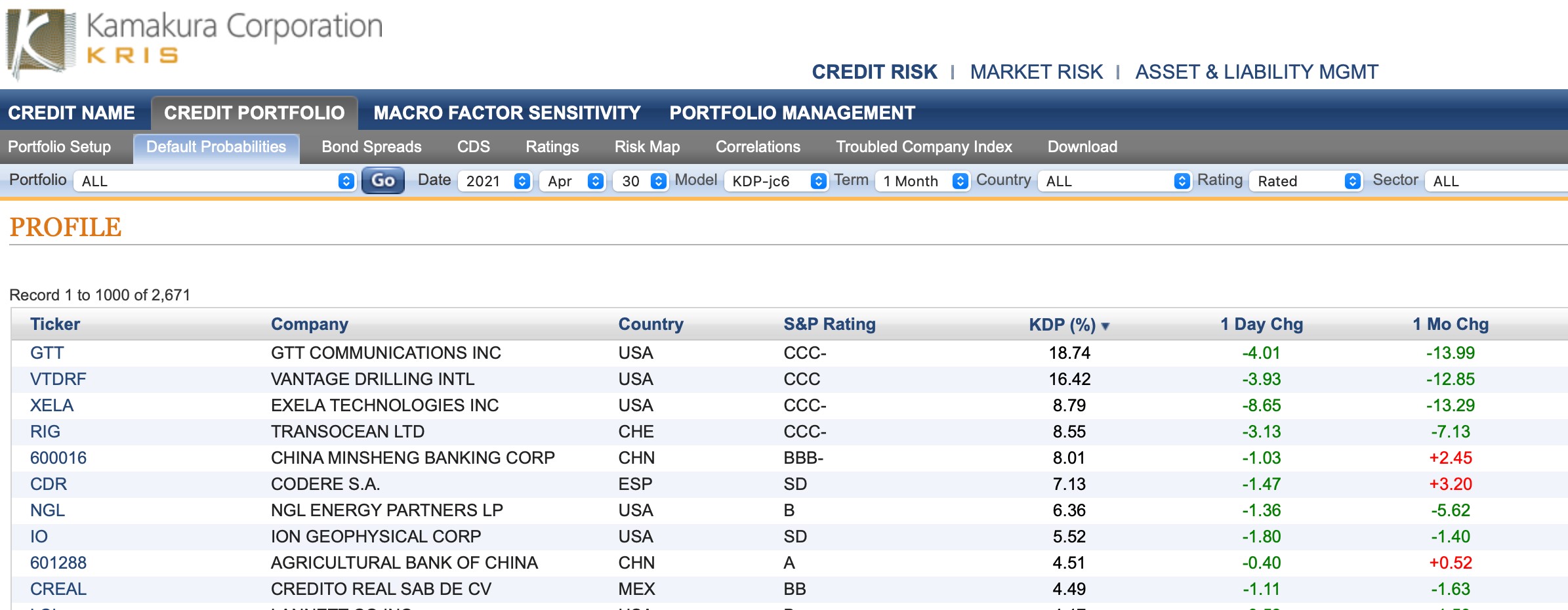The height and width of the screenshot is (610, 1568).
Task: Open the IO ticker link
Action: (x=39, y=537)
